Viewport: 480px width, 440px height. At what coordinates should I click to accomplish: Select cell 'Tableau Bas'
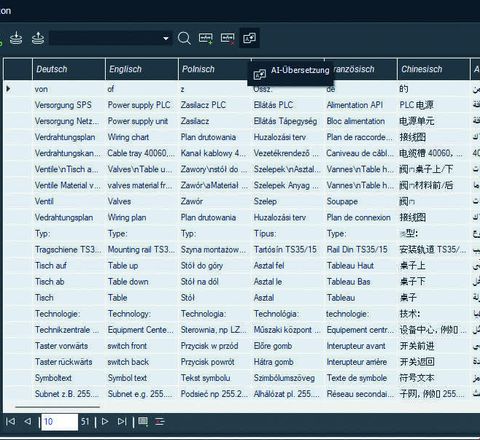tap(361, 282)
